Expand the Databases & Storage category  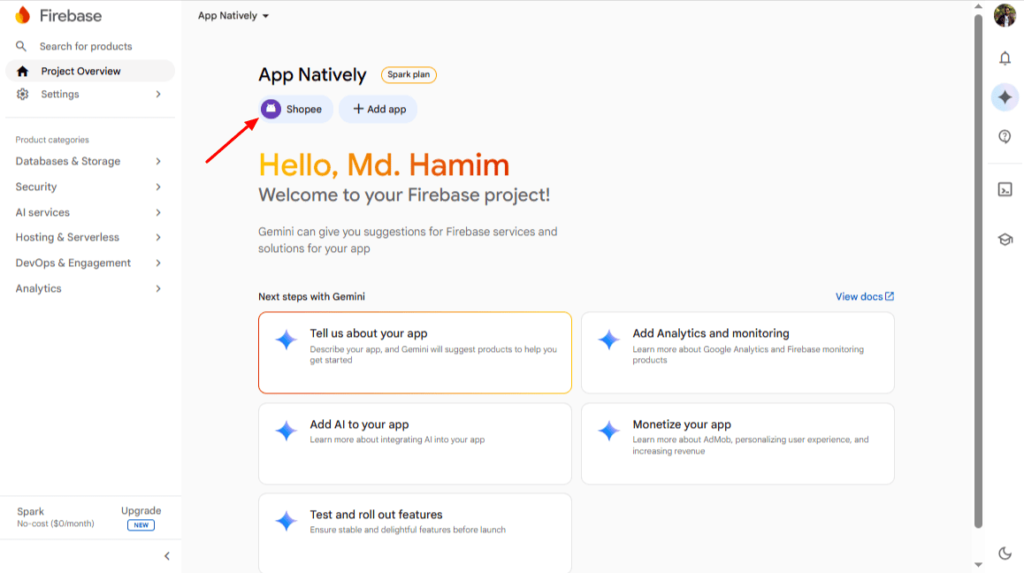(x=88, y=161)
